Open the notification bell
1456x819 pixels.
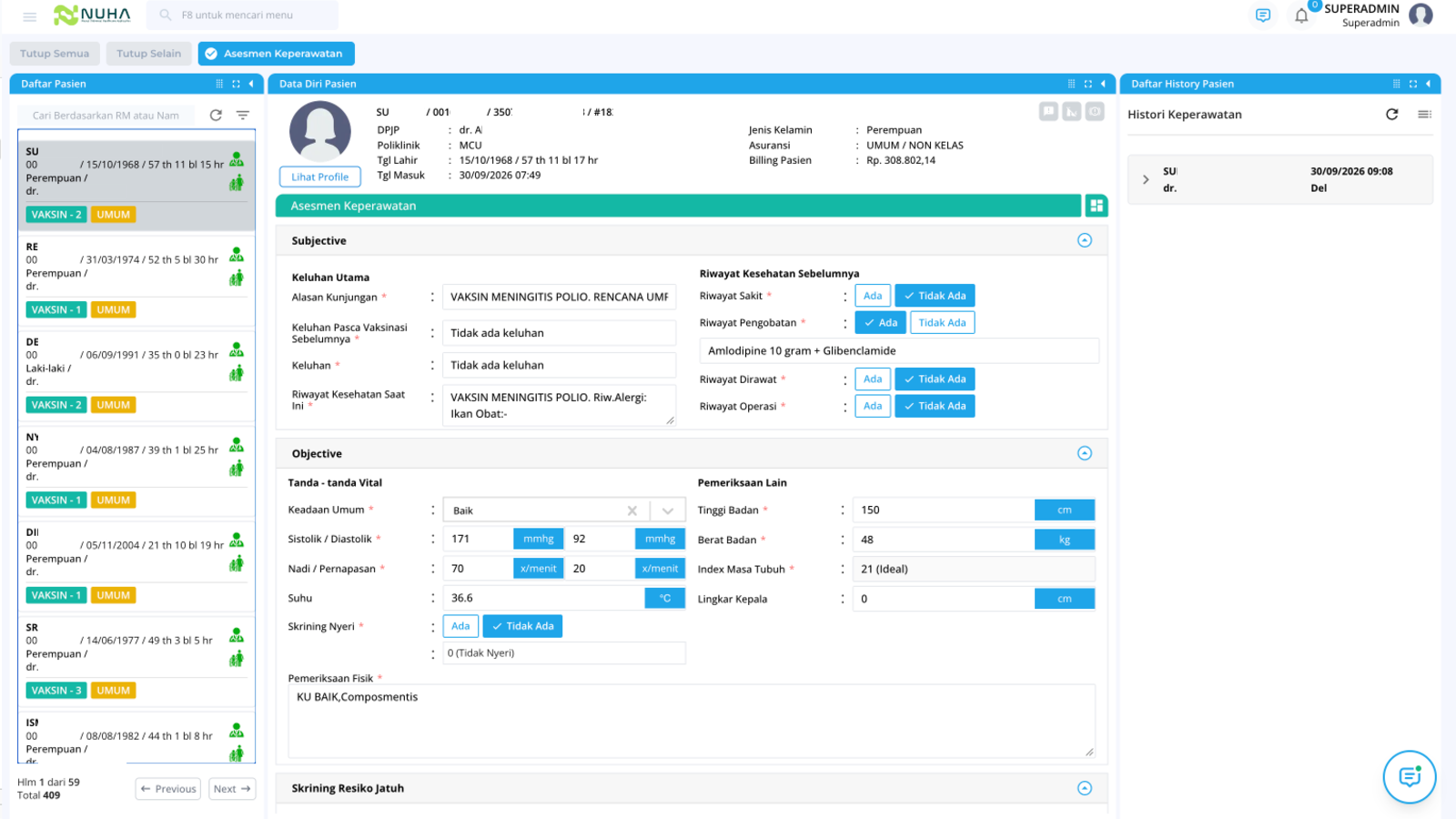tap(1301, 15)
